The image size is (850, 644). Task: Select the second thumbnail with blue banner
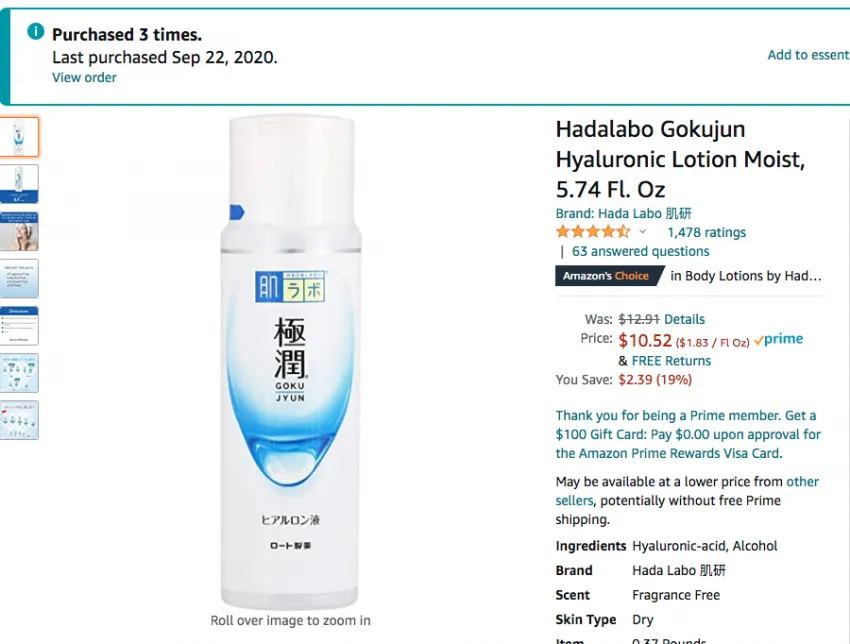pos(19,184)
